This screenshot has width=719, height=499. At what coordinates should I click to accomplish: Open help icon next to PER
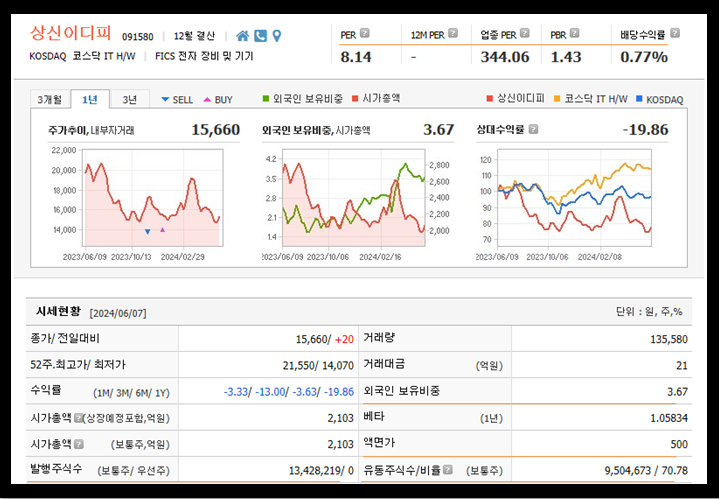[365, 33]
